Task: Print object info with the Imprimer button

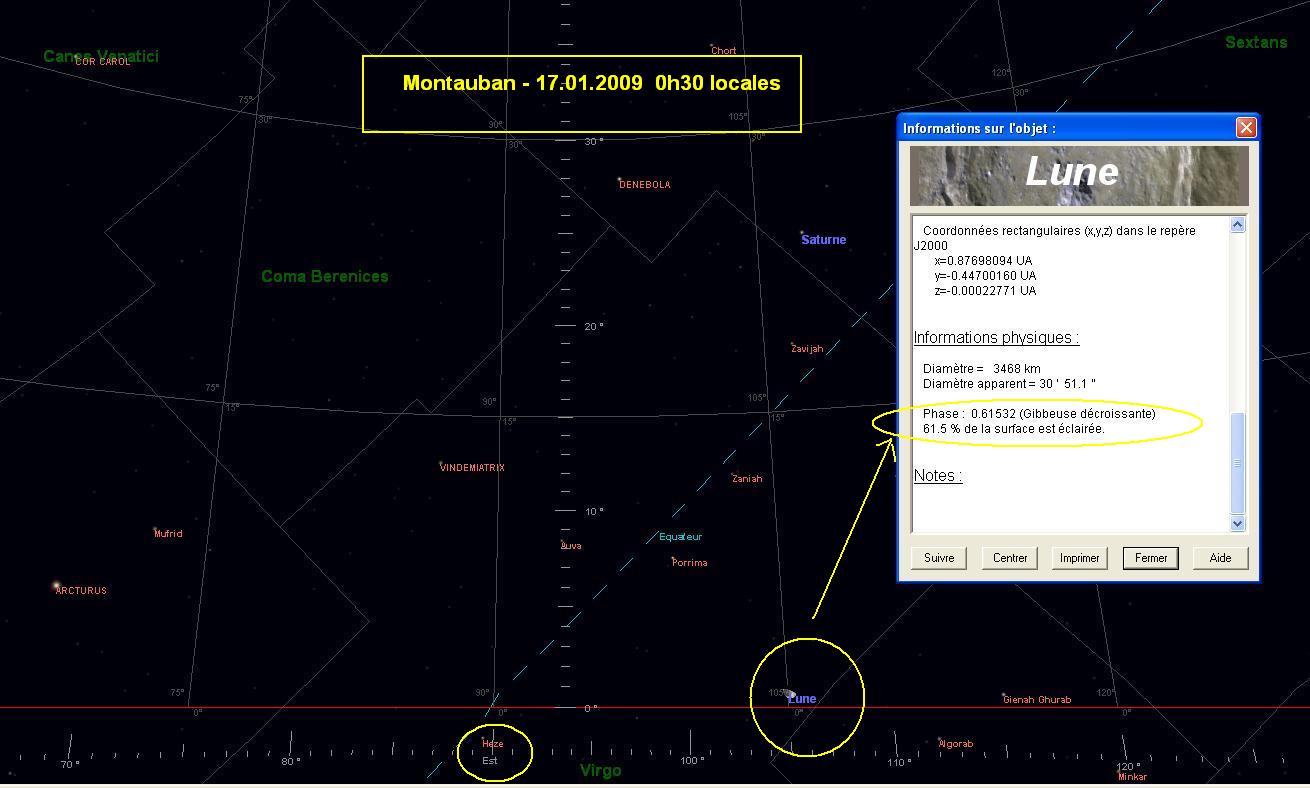Action: 1079,558
